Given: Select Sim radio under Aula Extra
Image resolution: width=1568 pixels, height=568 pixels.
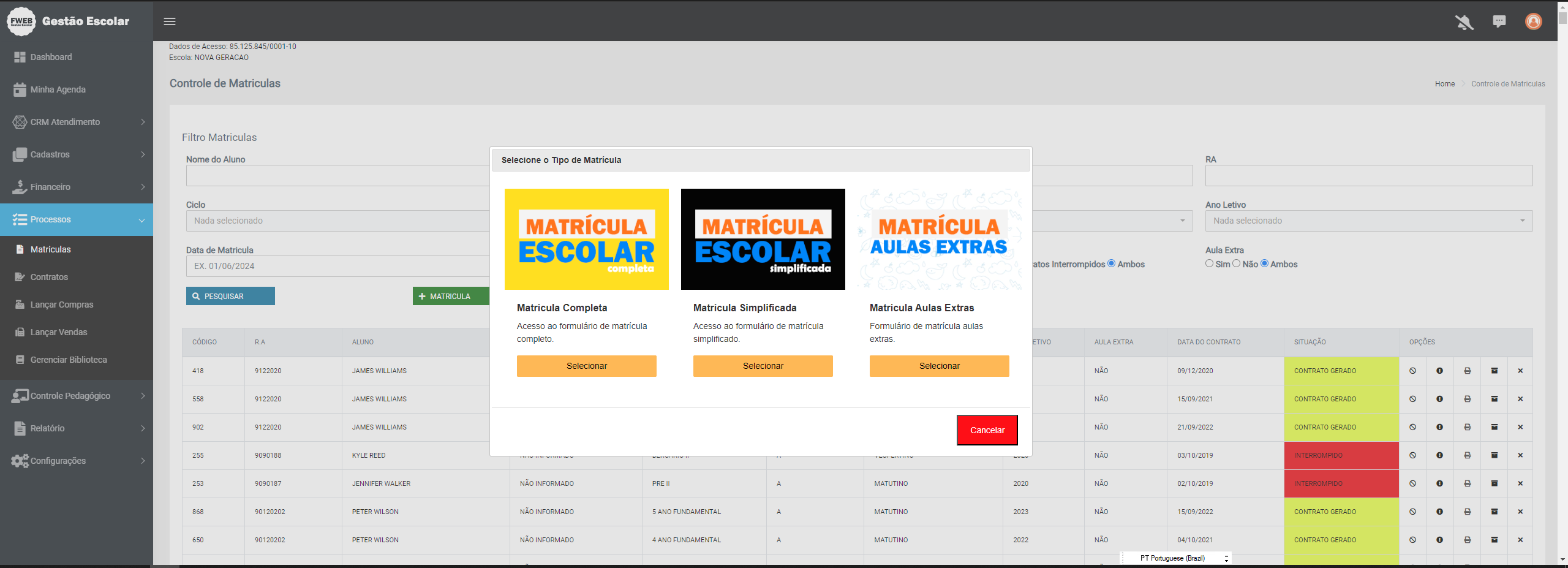Looking at the screenshot, I should pyautogui.click(x=1209, y=263).
